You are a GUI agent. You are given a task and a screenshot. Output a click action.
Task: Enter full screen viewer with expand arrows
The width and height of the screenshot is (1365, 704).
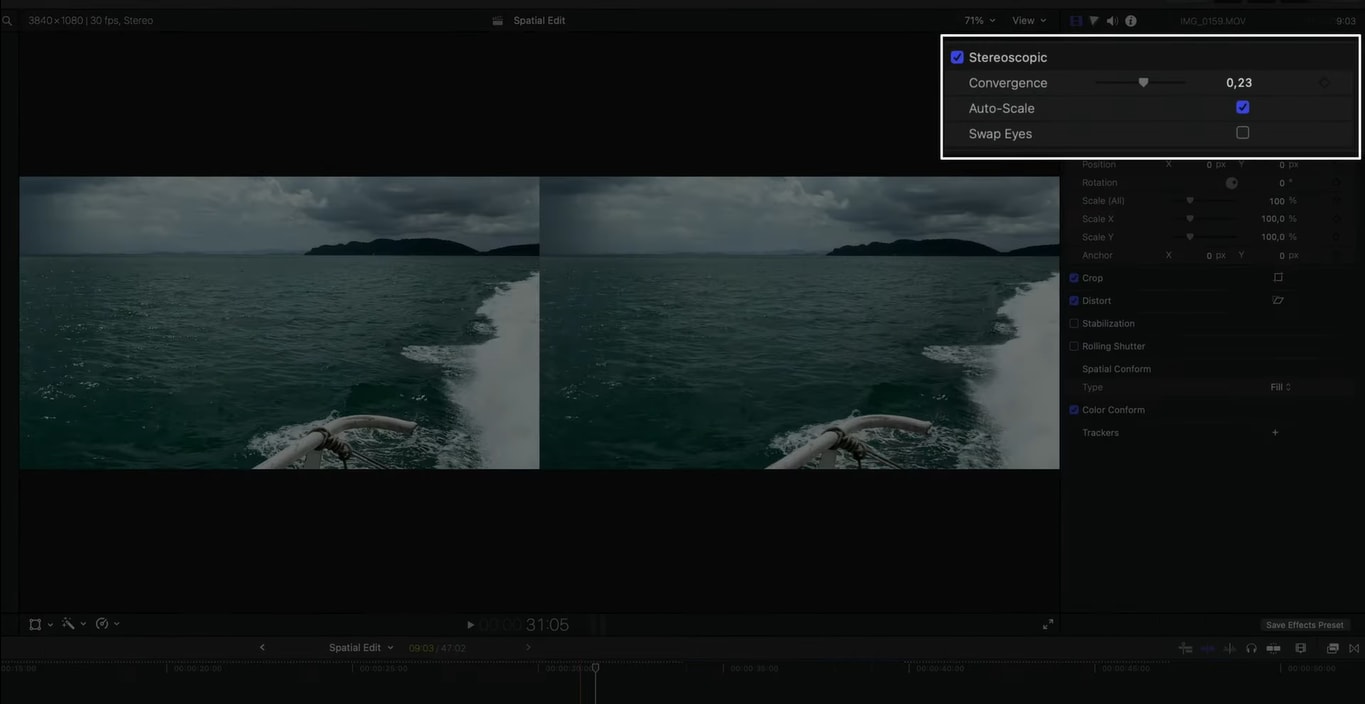tap(1048, 624)
